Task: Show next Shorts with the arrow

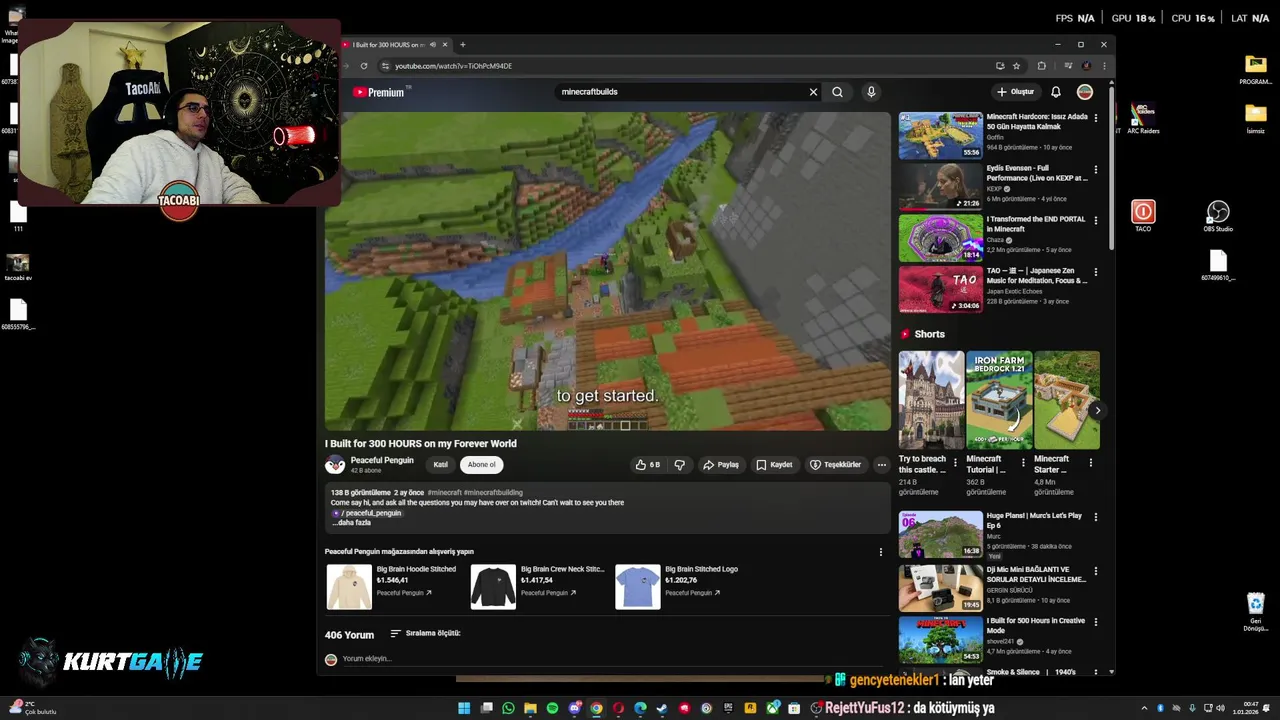Action: pyautogui.click(x=1097, y=410)
